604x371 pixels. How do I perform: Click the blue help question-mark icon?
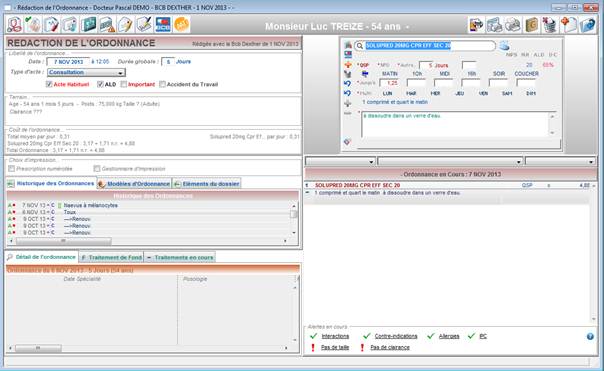point(590,336)
